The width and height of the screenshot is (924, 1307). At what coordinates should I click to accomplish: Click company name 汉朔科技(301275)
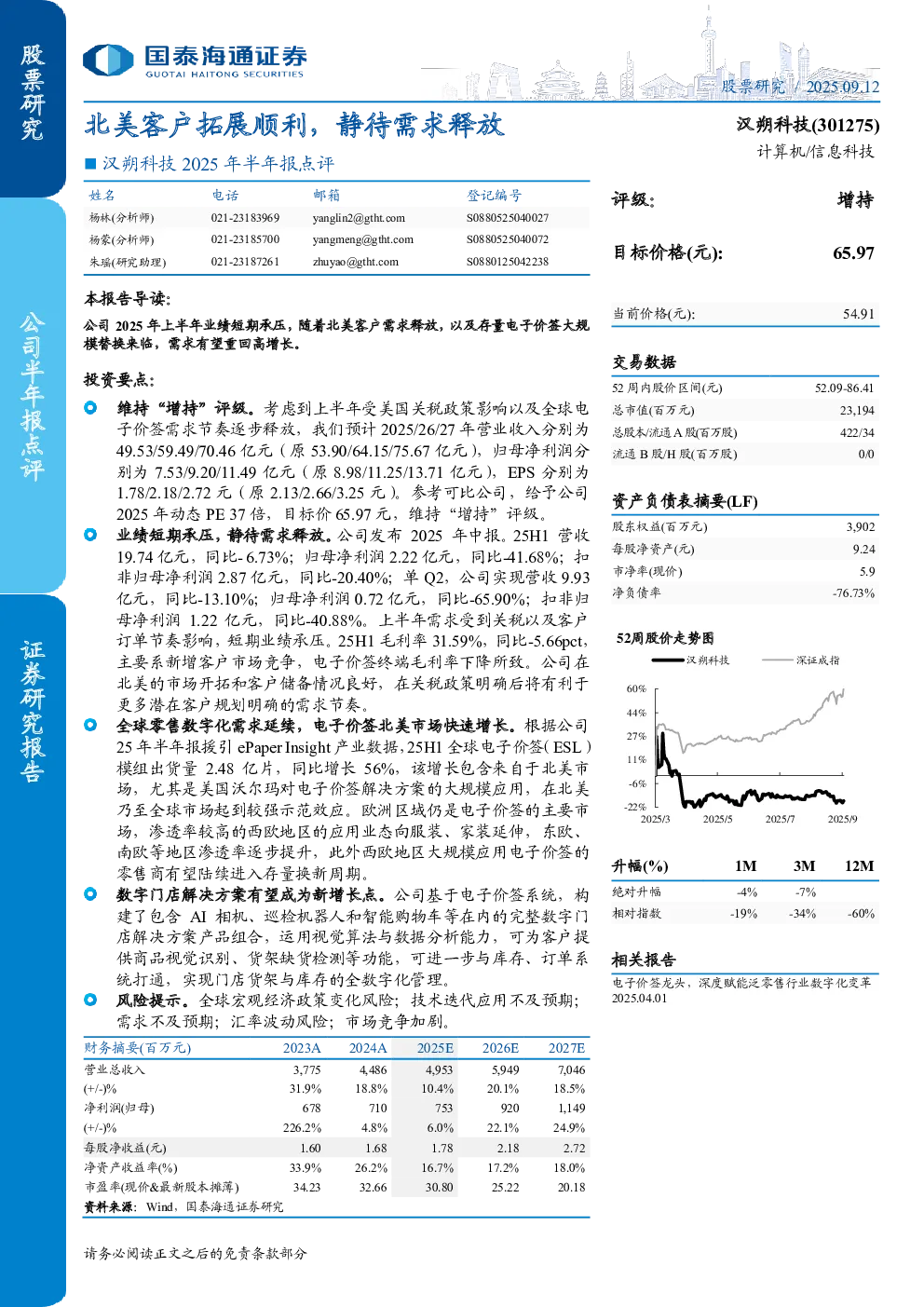coord(808,125)
